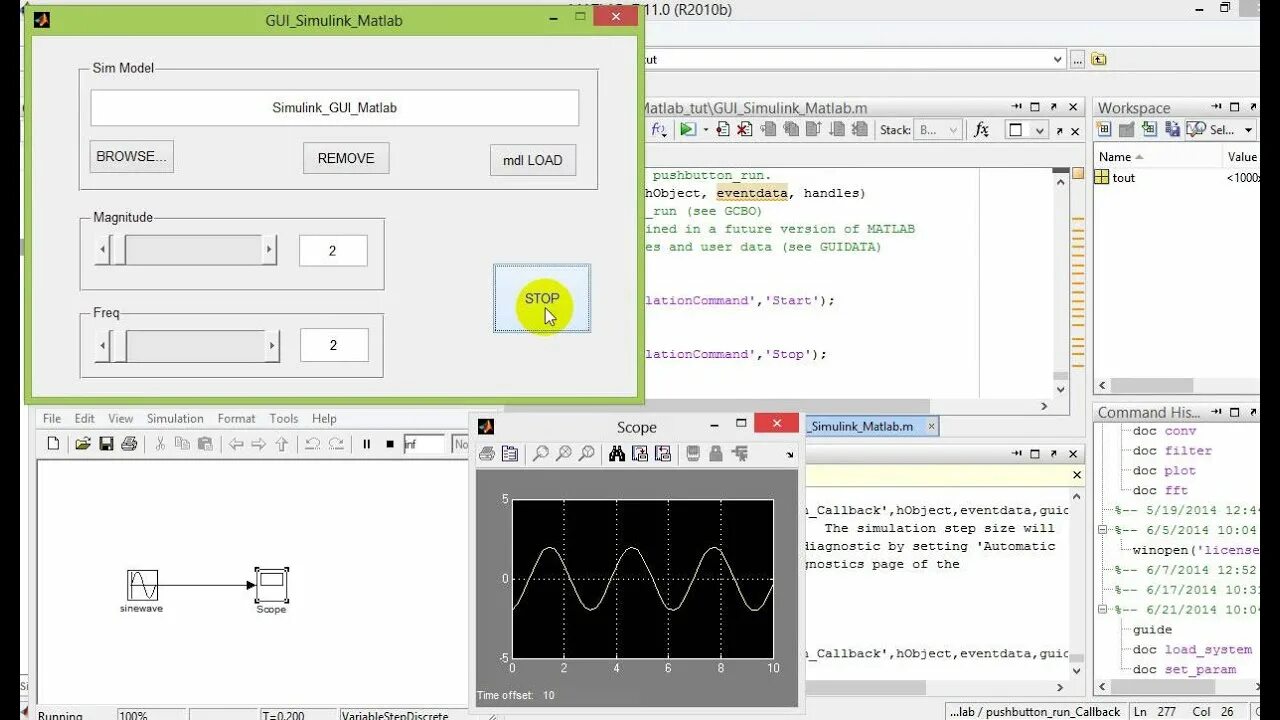Click the new variable icon in Workspace toolbar
Screen dimensions: 1280x720
[x=1104, y=130]
